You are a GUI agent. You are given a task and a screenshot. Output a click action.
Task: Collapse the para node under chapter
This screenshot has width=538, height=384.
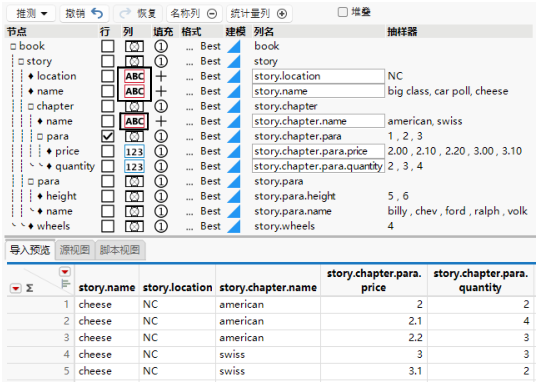[x=40, y=137]
